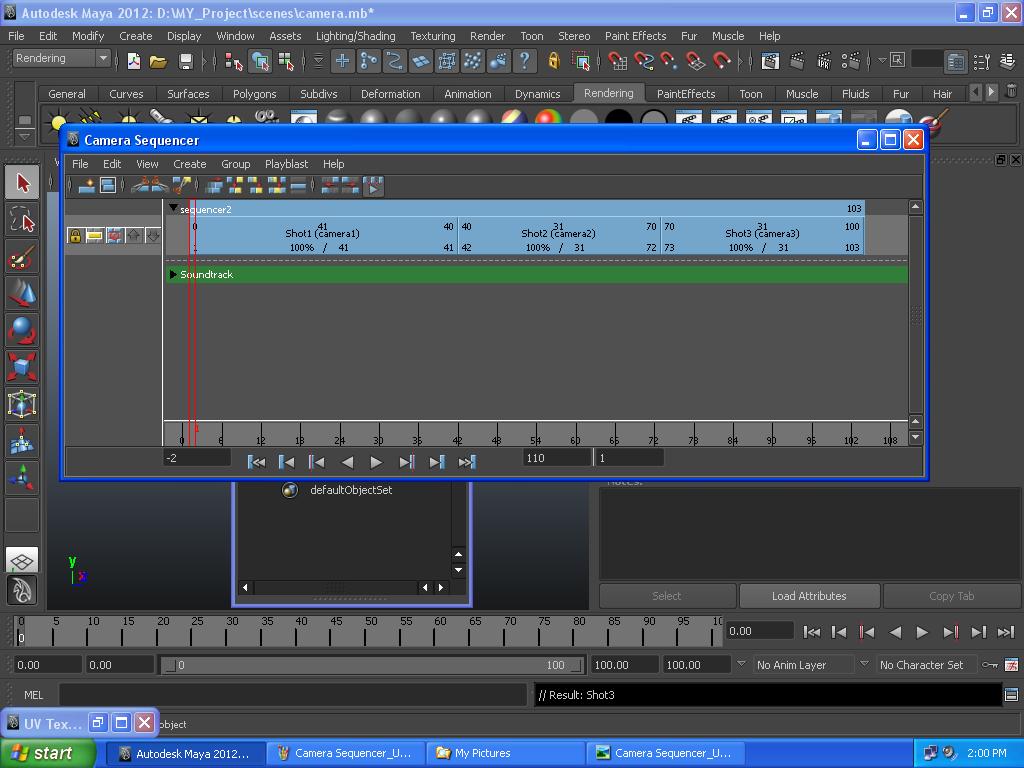Click the move track down arrow icon

click(x=153, y=235)
